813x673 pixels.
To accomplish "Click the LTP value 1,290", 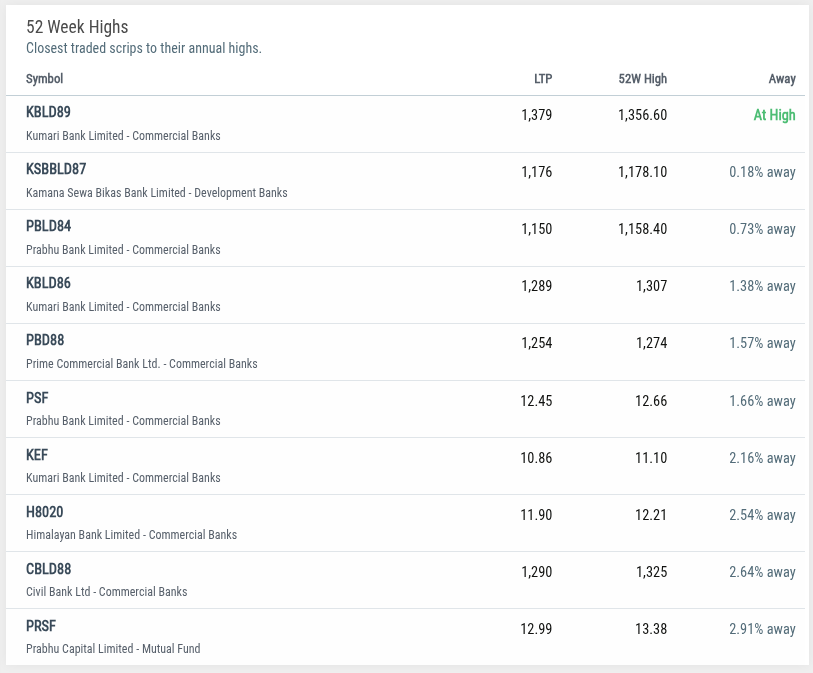I will click(537, 572).
